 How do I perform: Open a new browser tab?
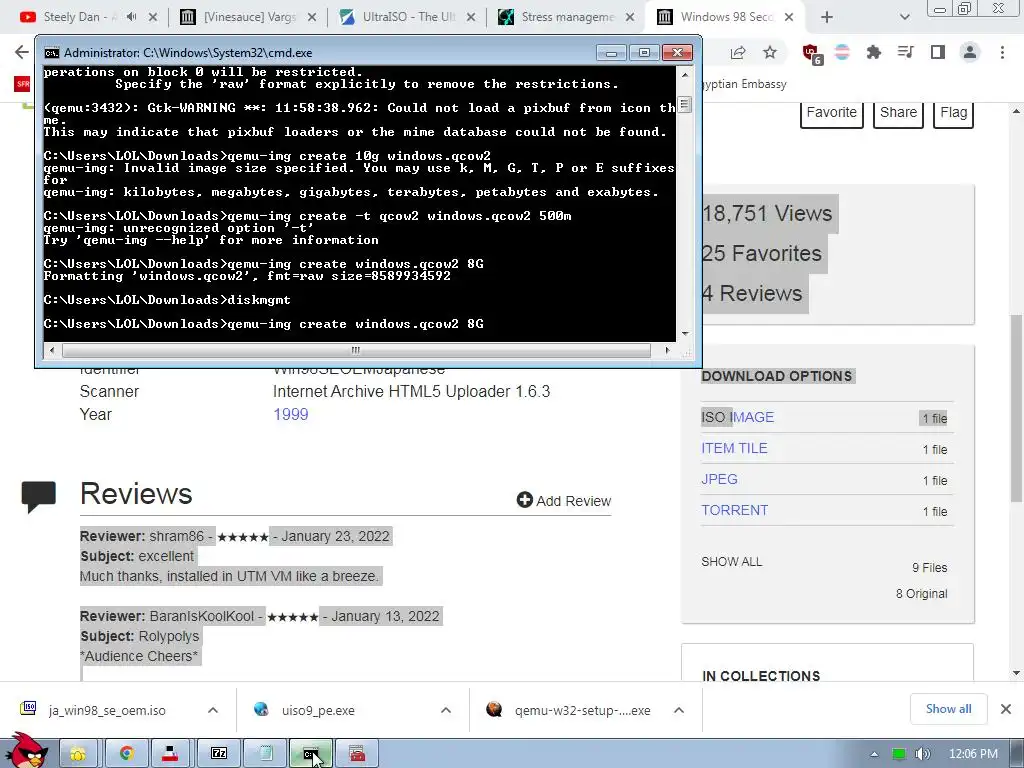(x=827, y=17)
